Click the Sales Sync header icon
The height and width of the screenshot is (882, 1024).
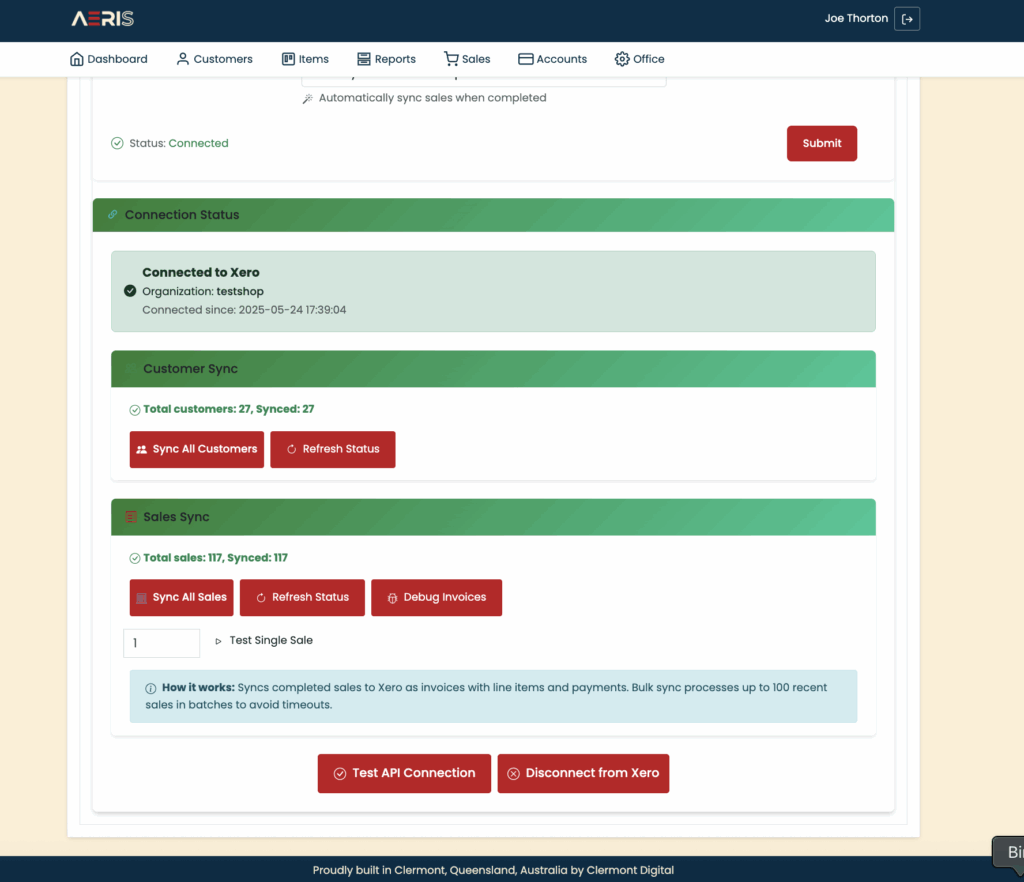tap(131, 517)
